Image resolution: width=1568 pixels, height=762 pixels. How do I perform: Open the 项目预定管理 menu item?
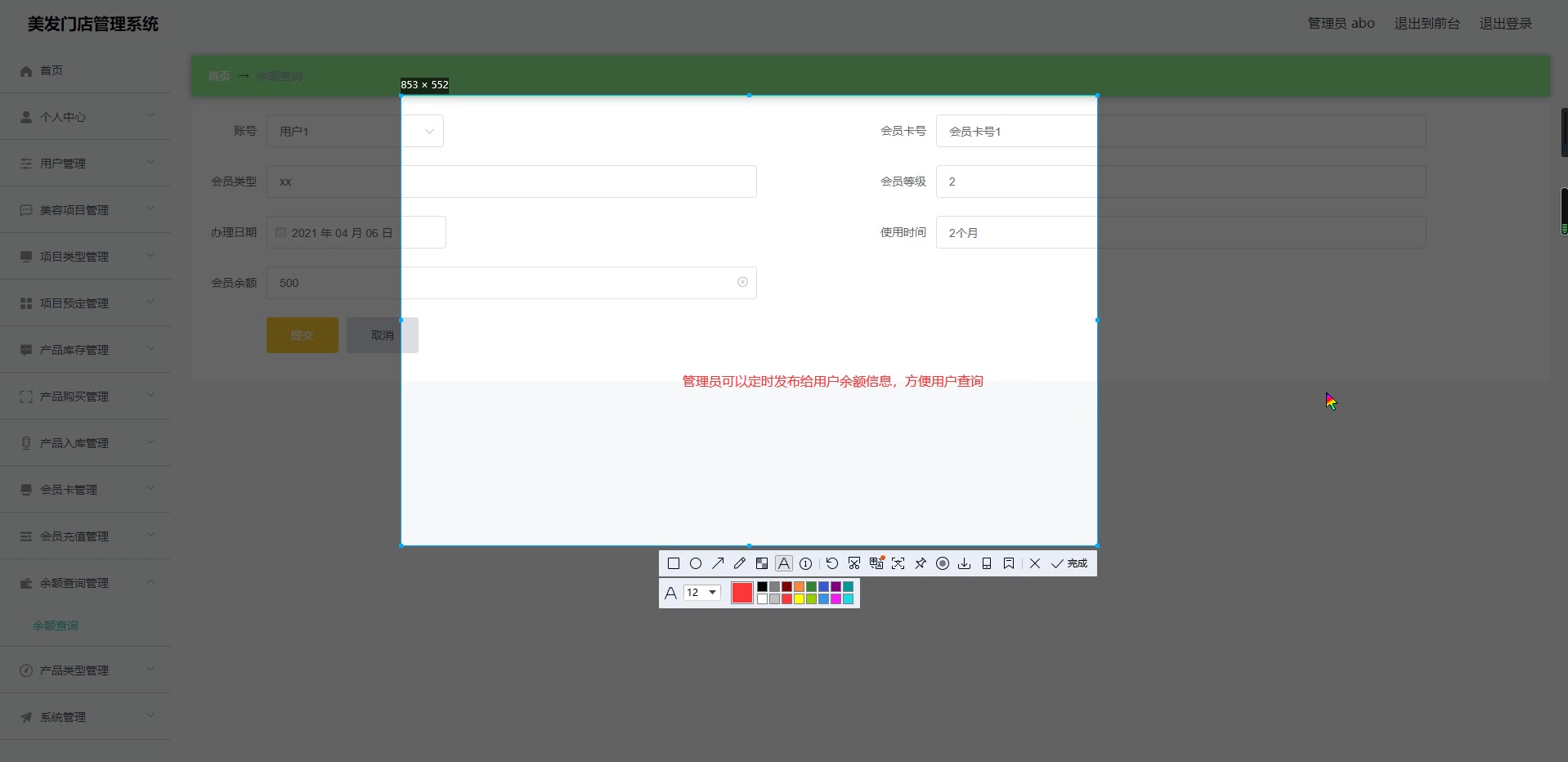pos(86,303)
